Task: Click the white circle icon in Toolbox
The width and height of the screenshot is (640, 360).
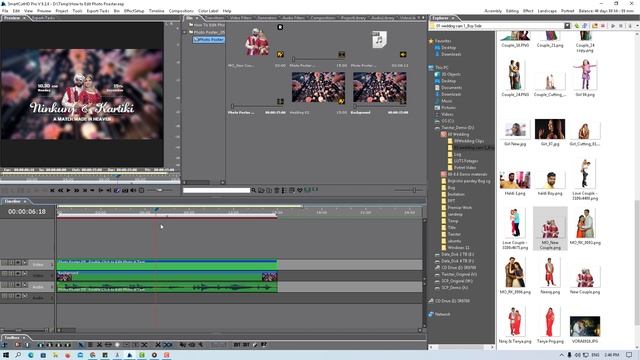Action: click(118, 345)
